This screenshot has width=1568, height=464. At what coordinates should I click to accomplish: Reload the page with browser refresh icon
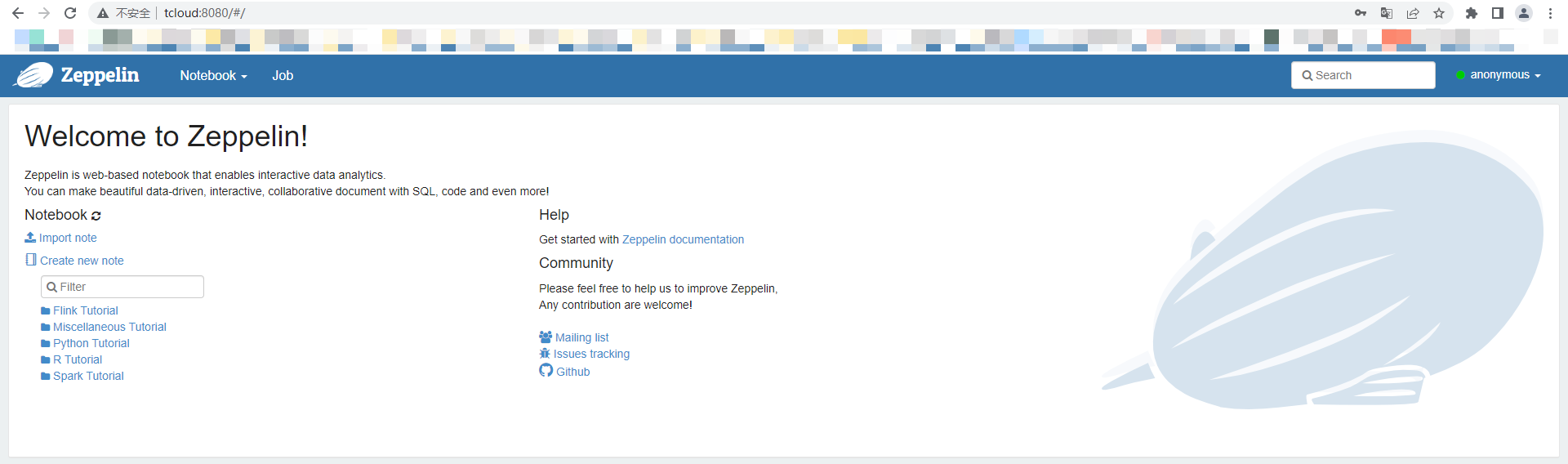[70, 13]
